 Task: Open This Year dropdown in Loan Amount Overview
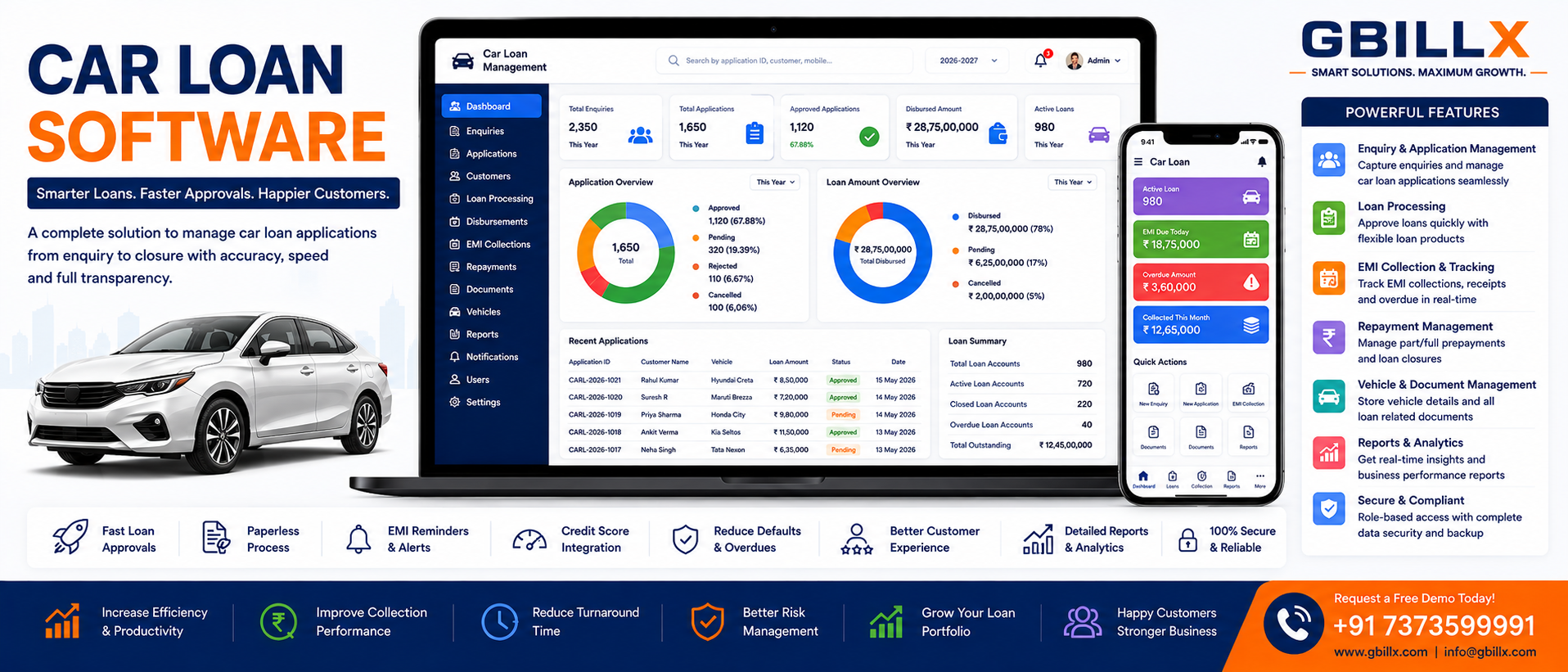click(x=1073, y=183)
